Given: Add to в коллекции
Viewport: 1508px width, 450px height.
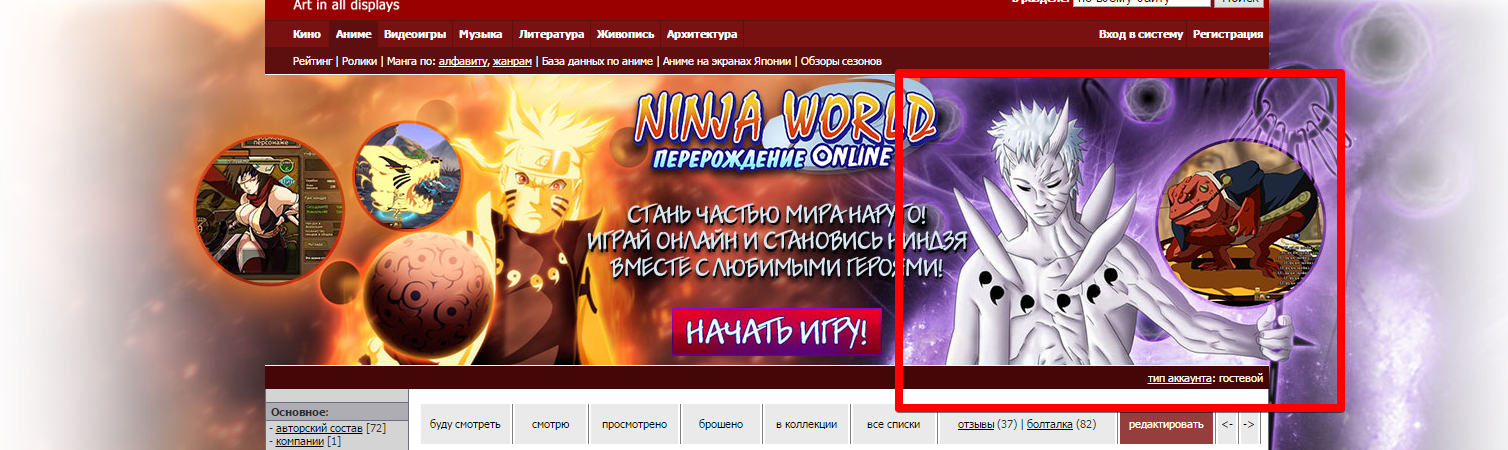Looking at the screenshot, I should tap(806, 424).
